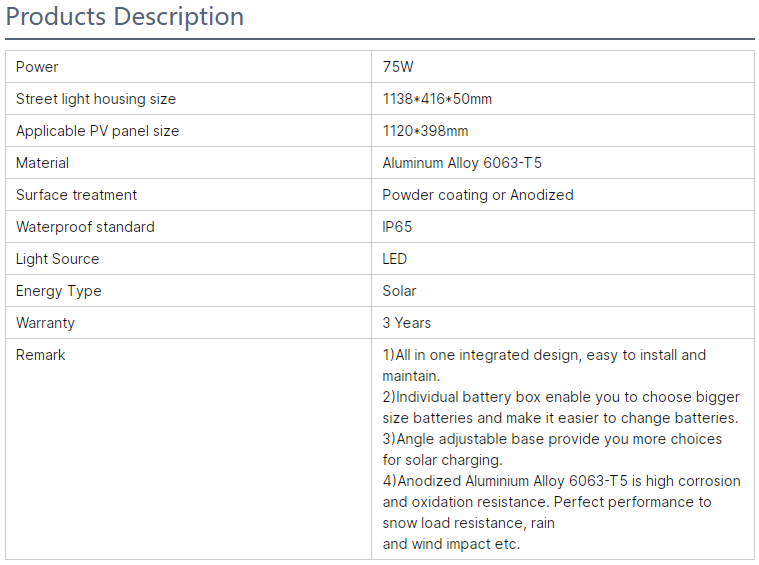Click the Warranty row label

(x=45, y=323)
